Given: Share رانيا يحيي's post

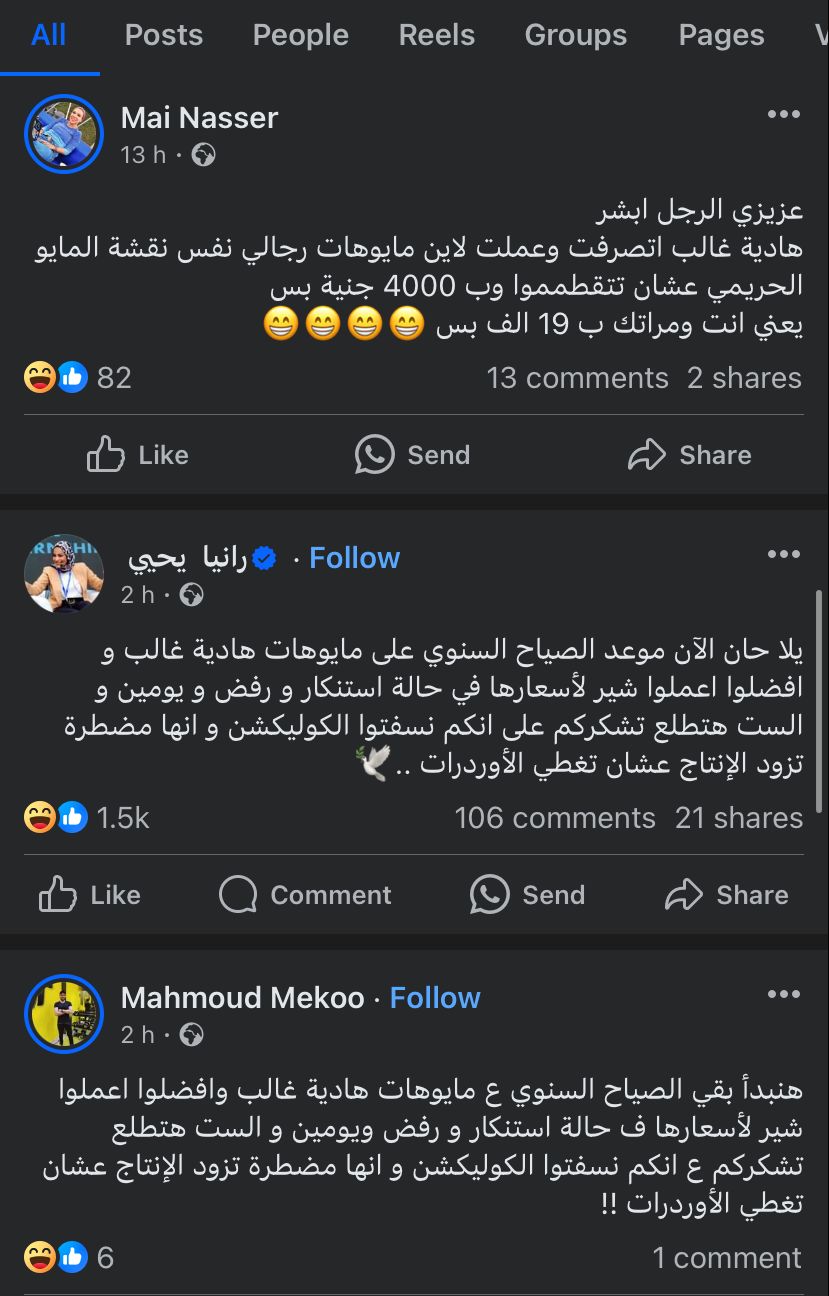Looking at the screenshot, I should (727, 895).
